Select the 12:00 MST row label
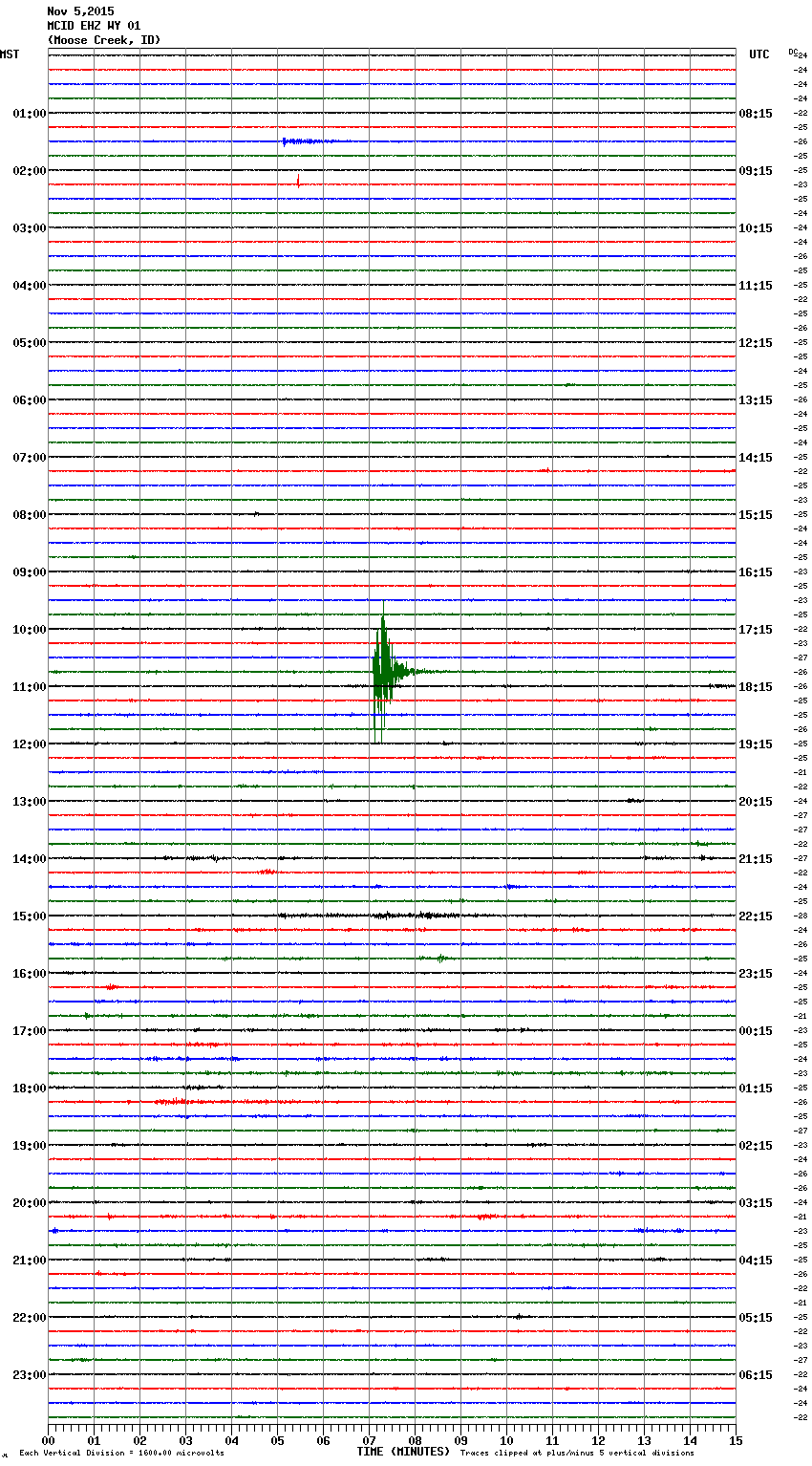 [x=30, y=744]
